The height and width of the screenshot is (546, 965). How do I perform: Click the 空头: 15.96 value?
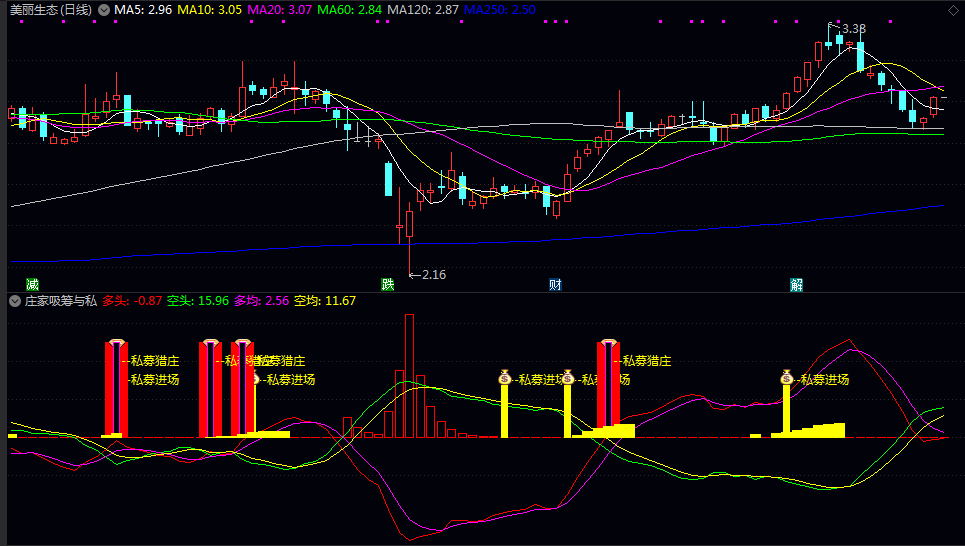pos(198,301)
